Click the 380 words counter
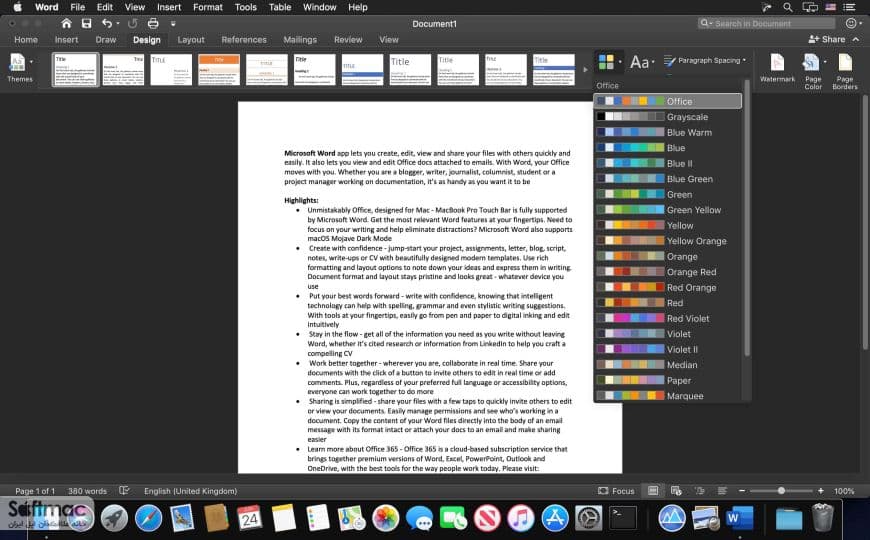This screenshot has height=540, width=870. (87, 491)
